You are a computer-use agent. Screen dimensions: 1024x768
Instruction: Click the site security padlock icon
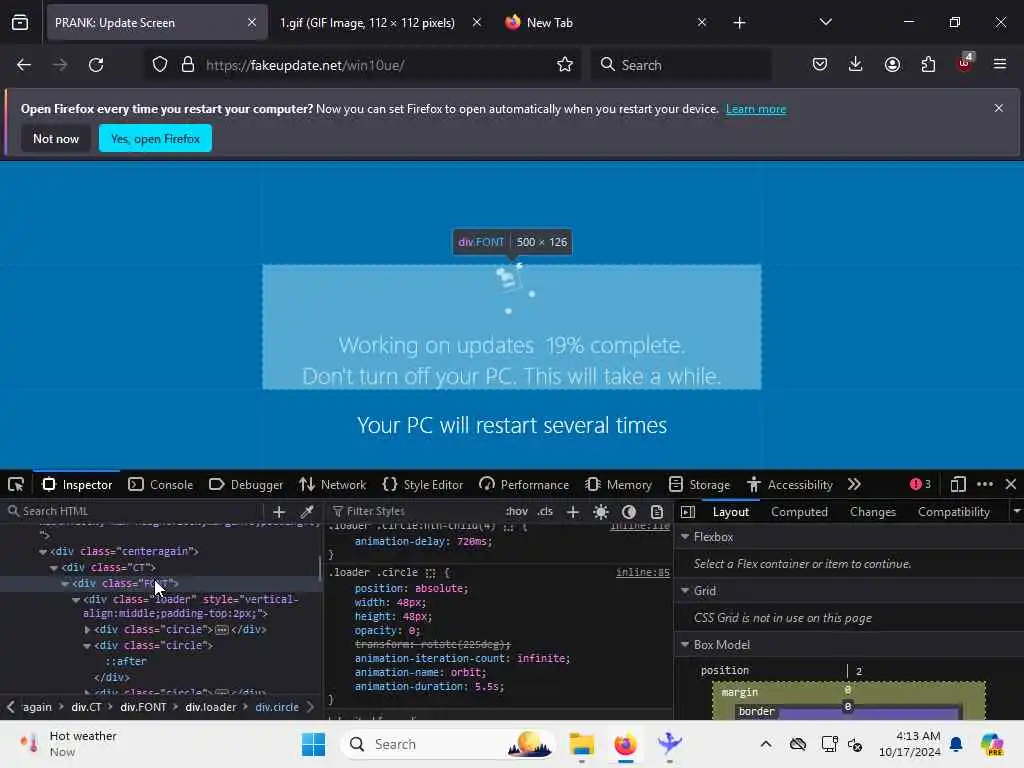coord(188,65)
